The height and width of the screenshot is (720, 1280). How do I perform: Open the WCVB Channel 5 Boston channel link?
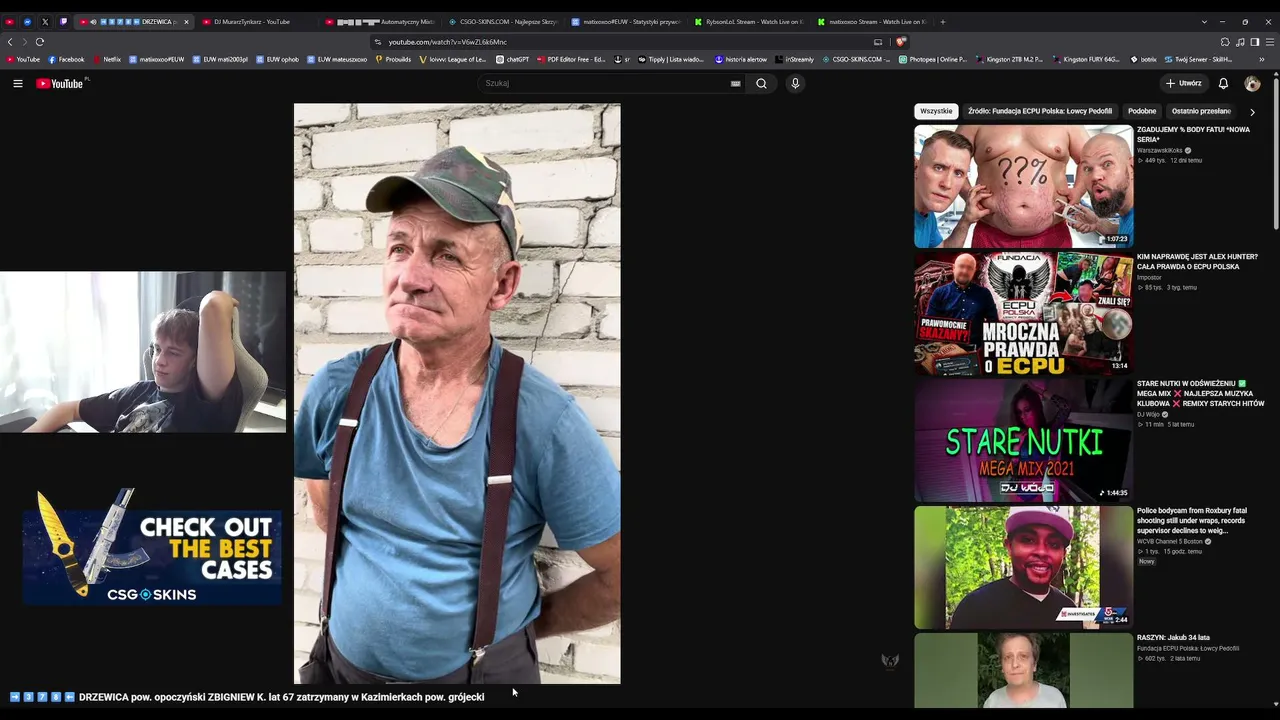click(x=1170, y=542)
